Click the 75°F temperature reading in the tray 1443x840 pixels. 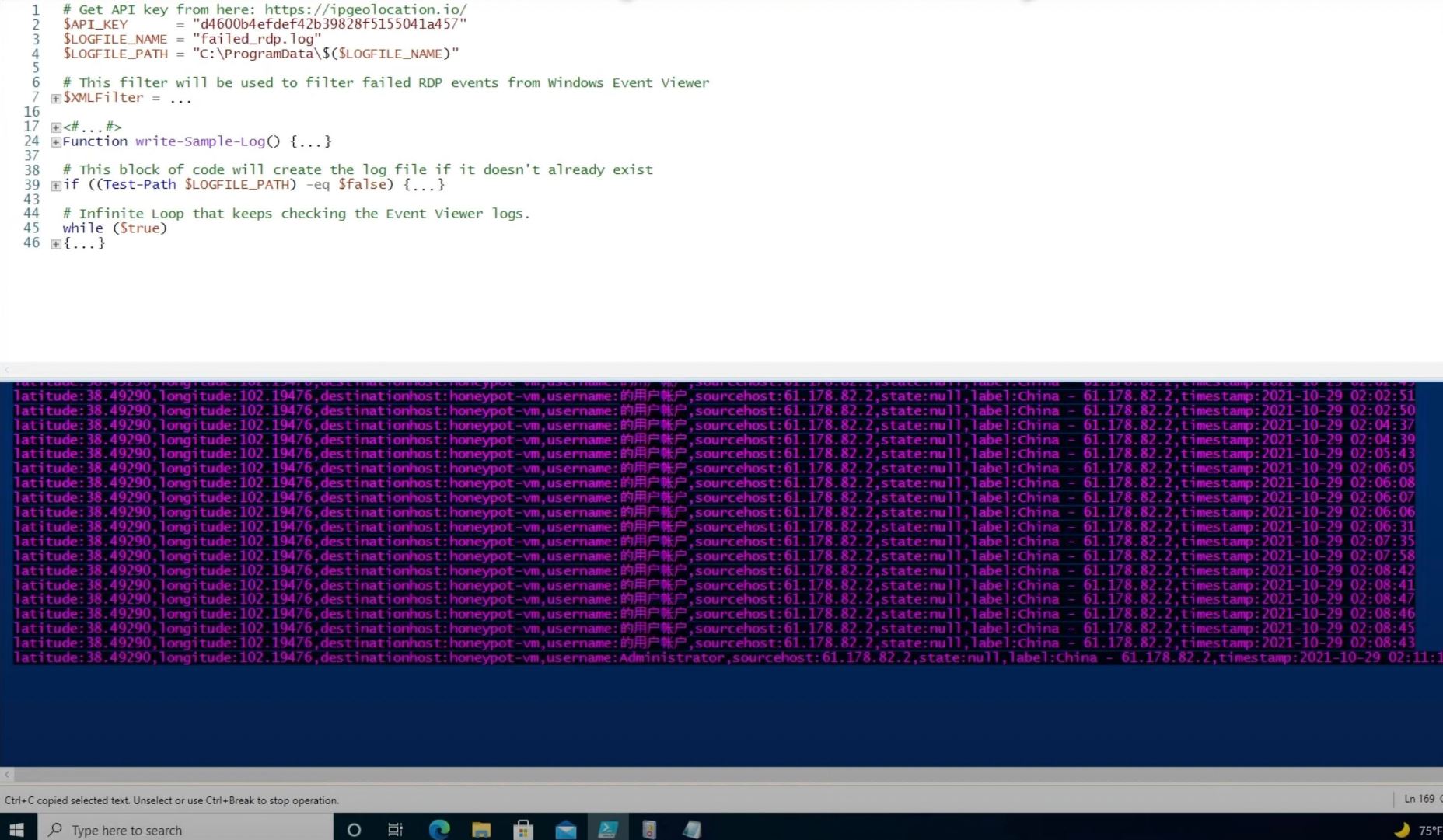[x=1430, y=830]
